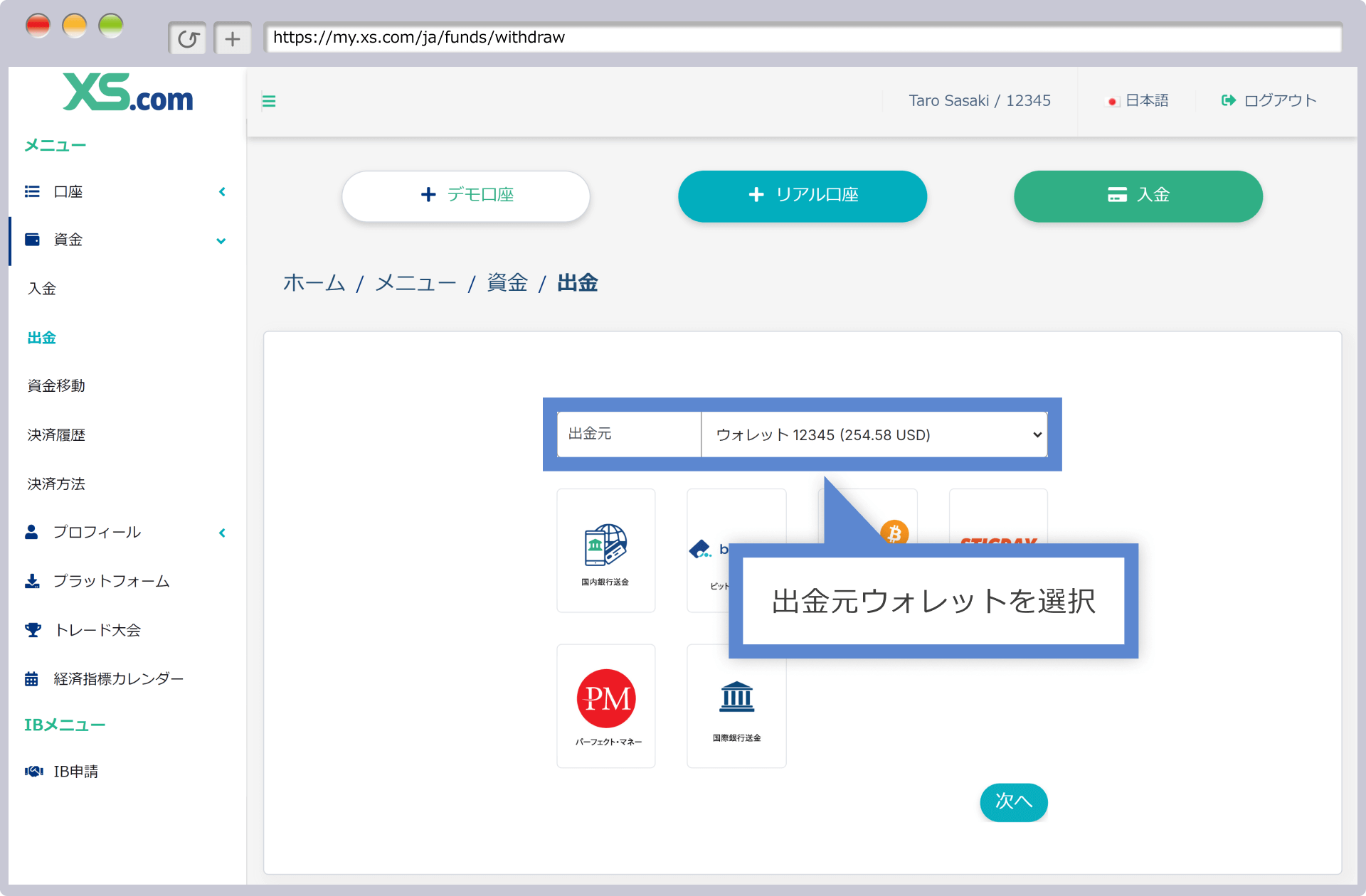1366x896 pixels.
Task: Open the 入金 submenu item
Action: 42,289
